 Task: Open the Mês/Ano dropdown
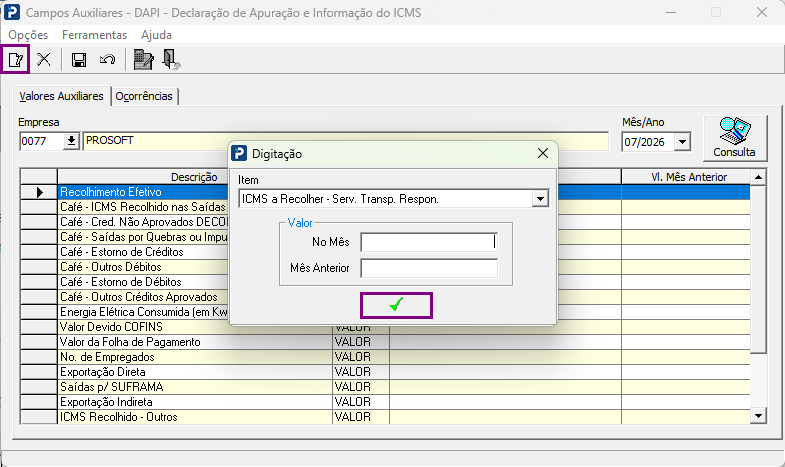pyautogui.click(x=682, y=142)
